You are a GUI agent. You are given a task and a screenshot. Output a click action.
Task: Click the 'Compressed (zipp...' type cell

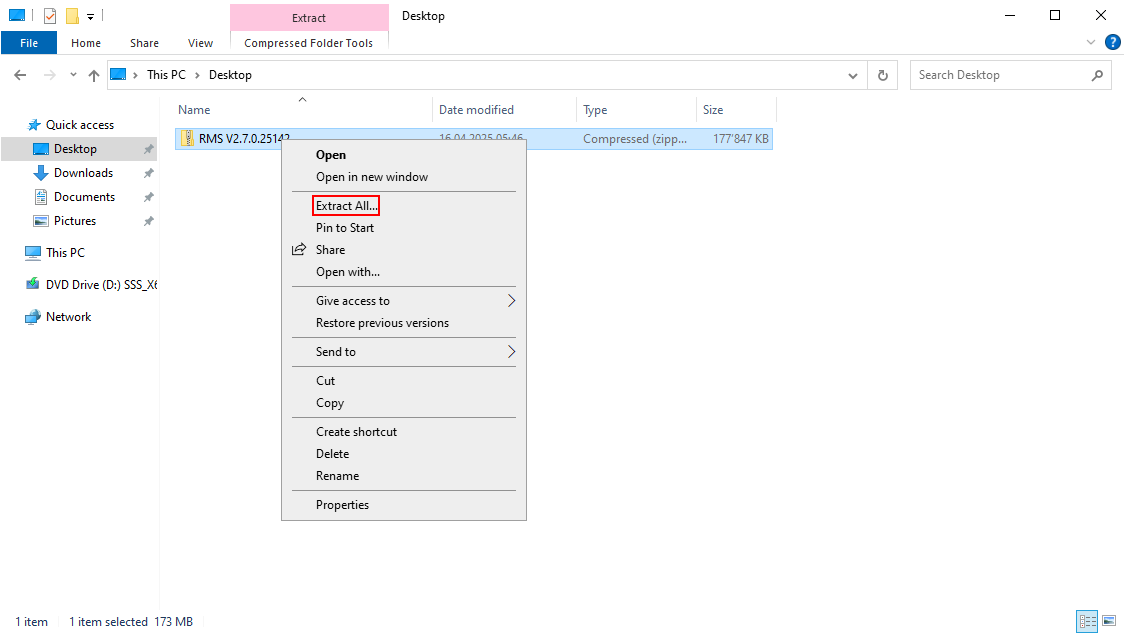(x=635, y=139)
